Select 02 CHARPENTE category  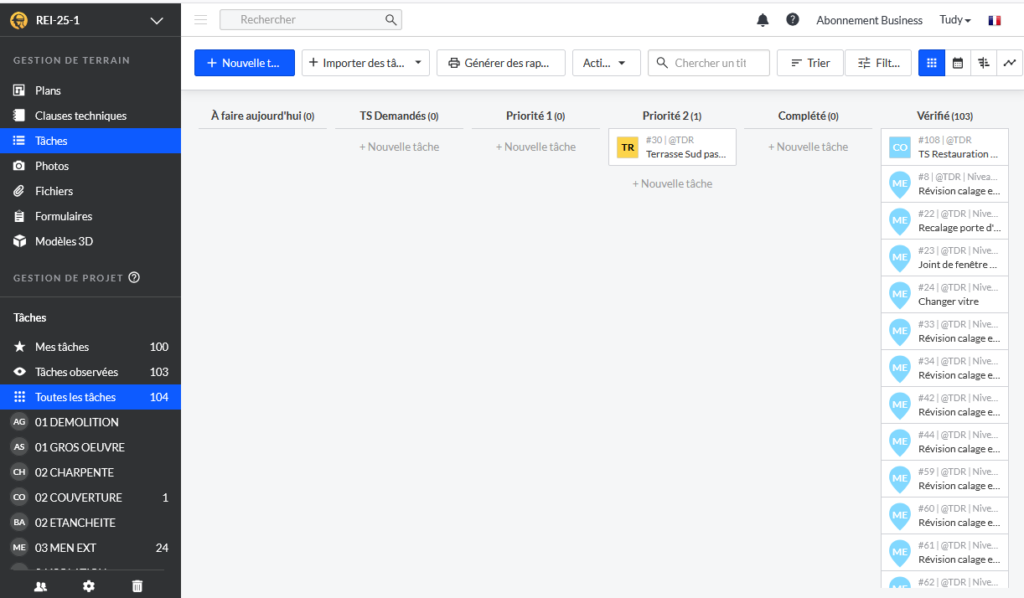[90, 472]
